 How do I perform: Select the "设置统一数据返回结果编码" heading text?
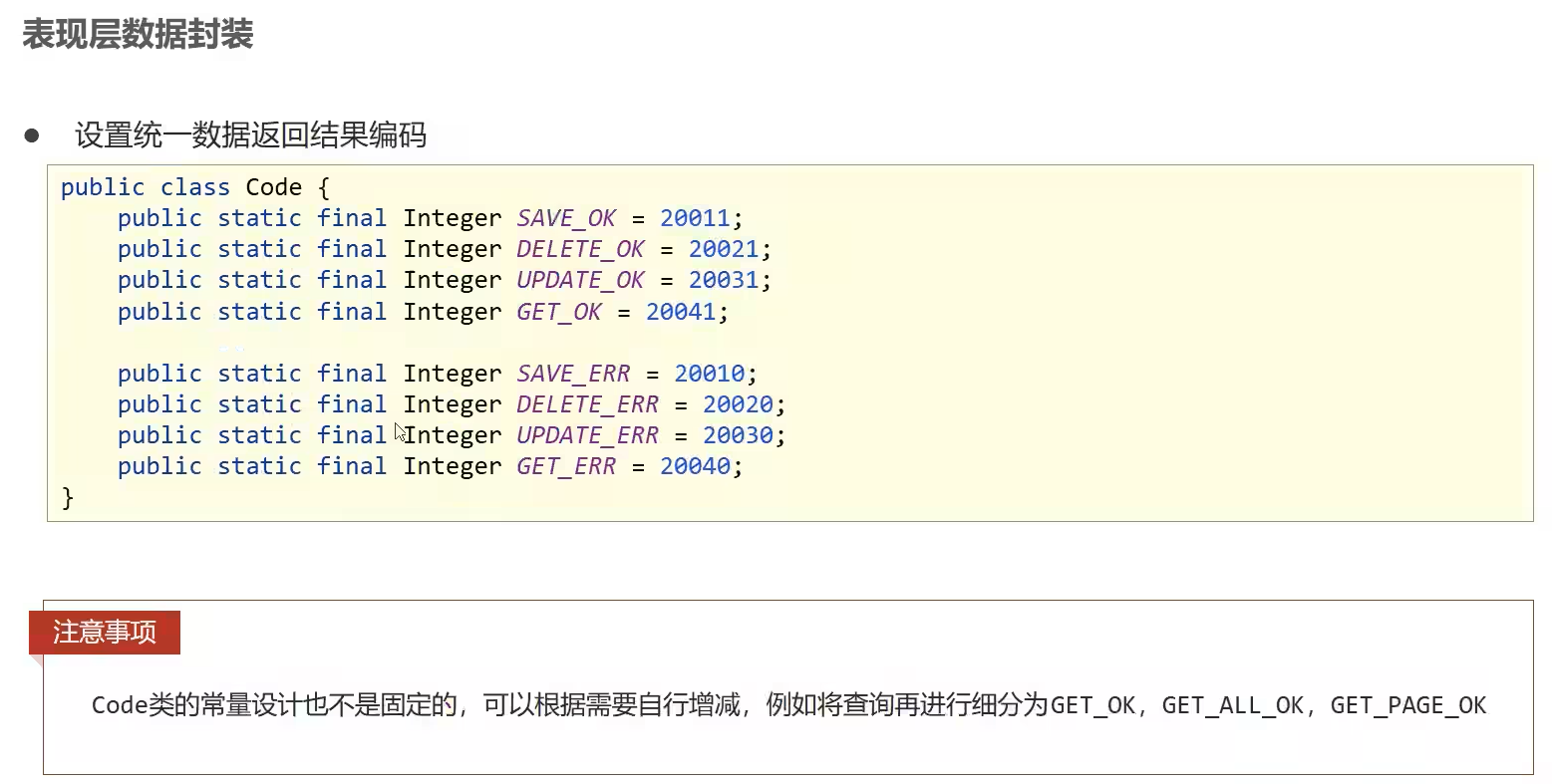point(250,134)
